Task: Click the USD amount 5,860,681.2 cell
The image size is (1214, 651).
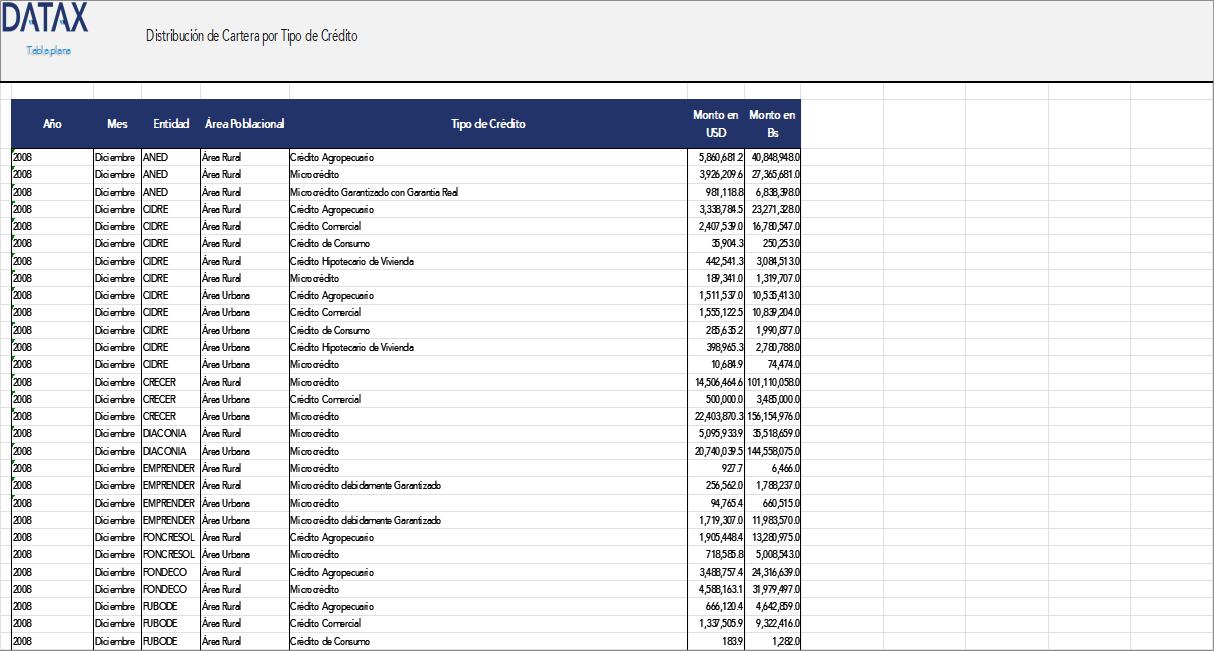Action: pyautogui.click(x=716, y=157)
